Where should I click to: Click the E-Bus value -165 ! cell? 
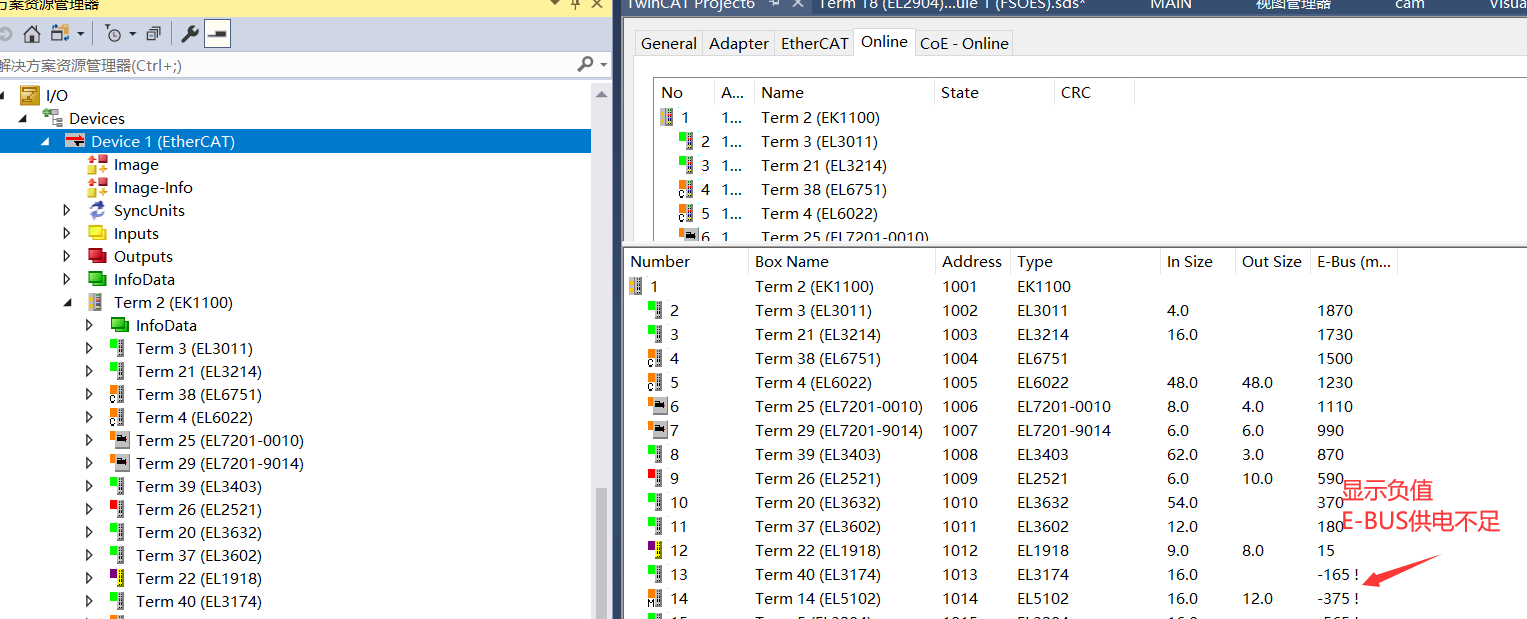click(x=1338, y=574)
